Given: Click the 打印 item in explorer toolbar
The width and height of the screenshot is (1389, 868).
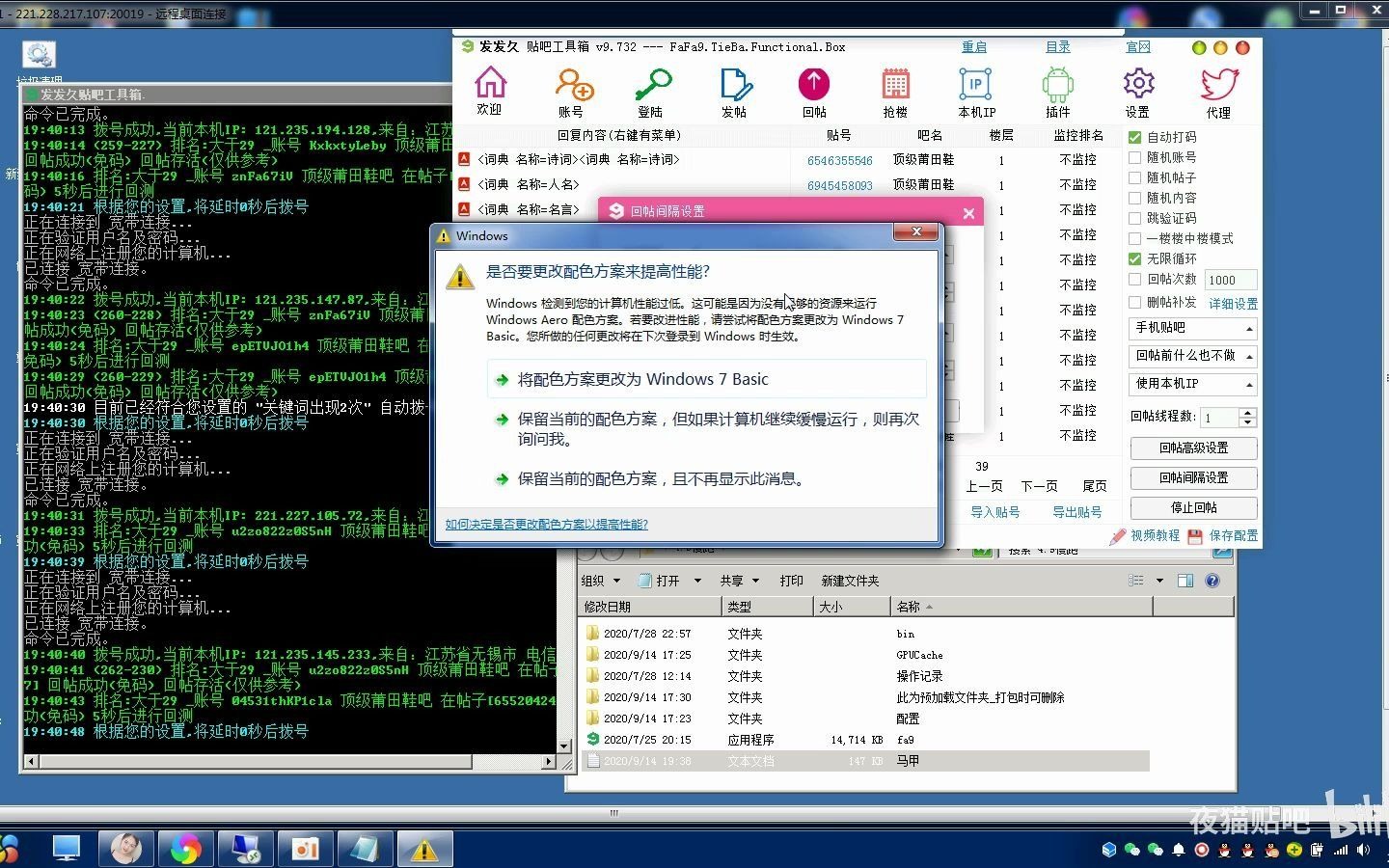Looking at the screenshot, I should pos(792,581).
